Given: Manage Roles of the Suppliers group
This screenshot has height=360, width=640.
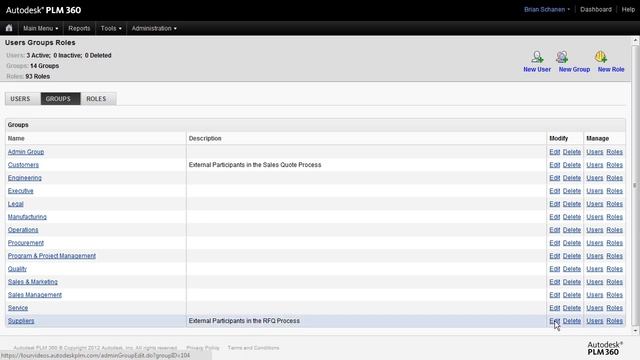Looking at the screenshot, I should [x=614, y=321].
